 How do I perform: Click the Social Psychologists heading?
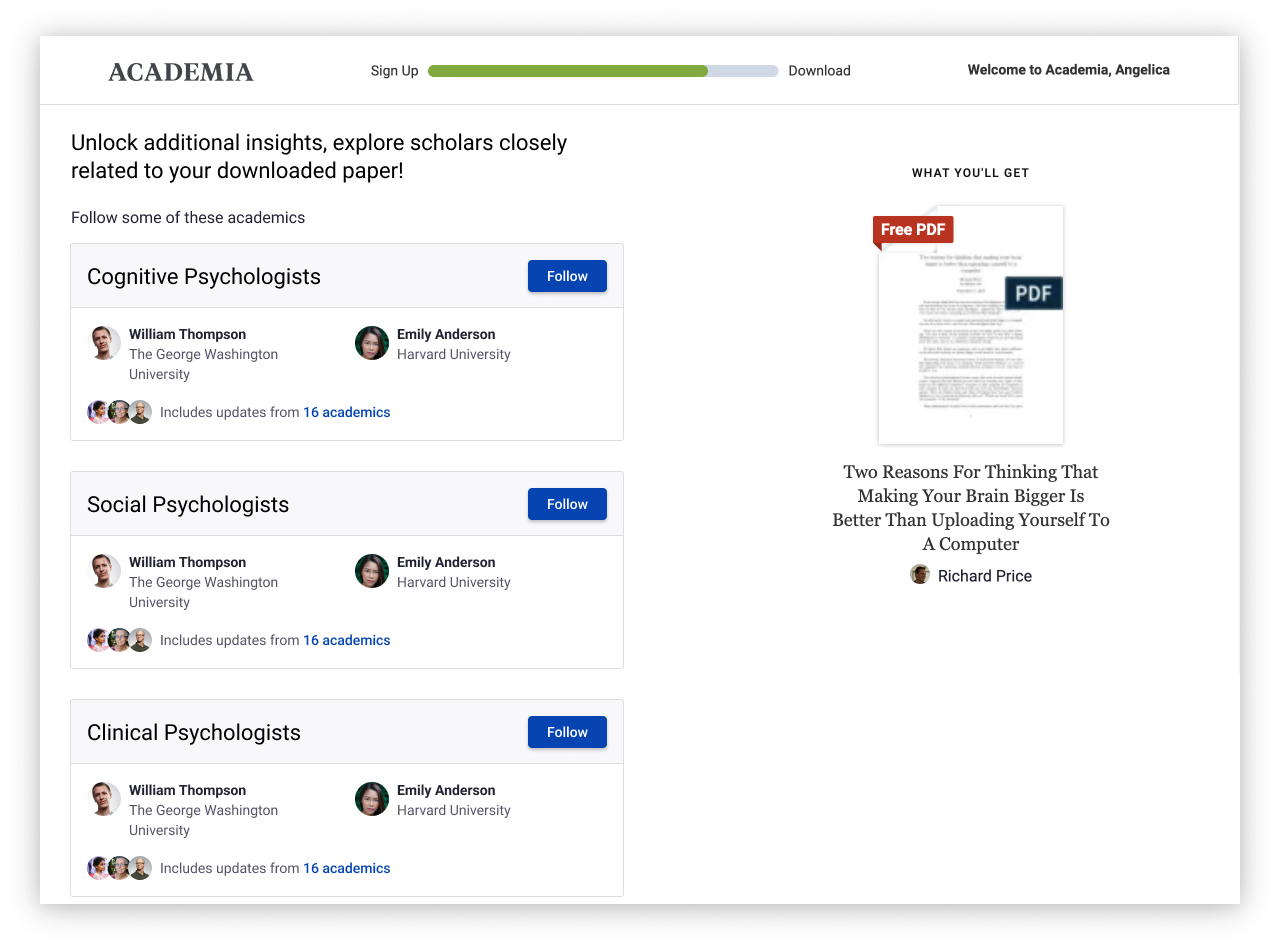pos(188,505)
